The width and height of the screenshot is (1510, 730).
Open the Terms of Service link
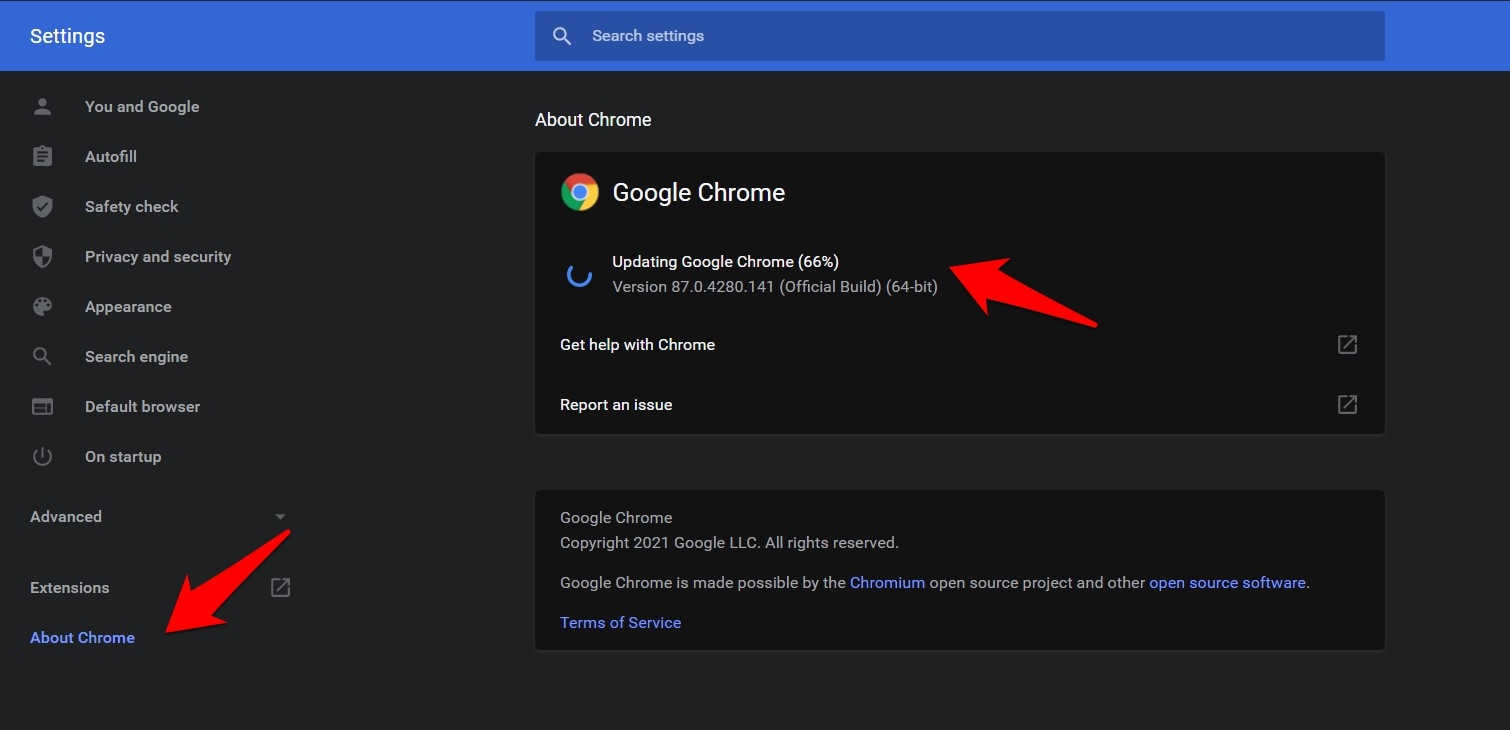click(620, 622)
